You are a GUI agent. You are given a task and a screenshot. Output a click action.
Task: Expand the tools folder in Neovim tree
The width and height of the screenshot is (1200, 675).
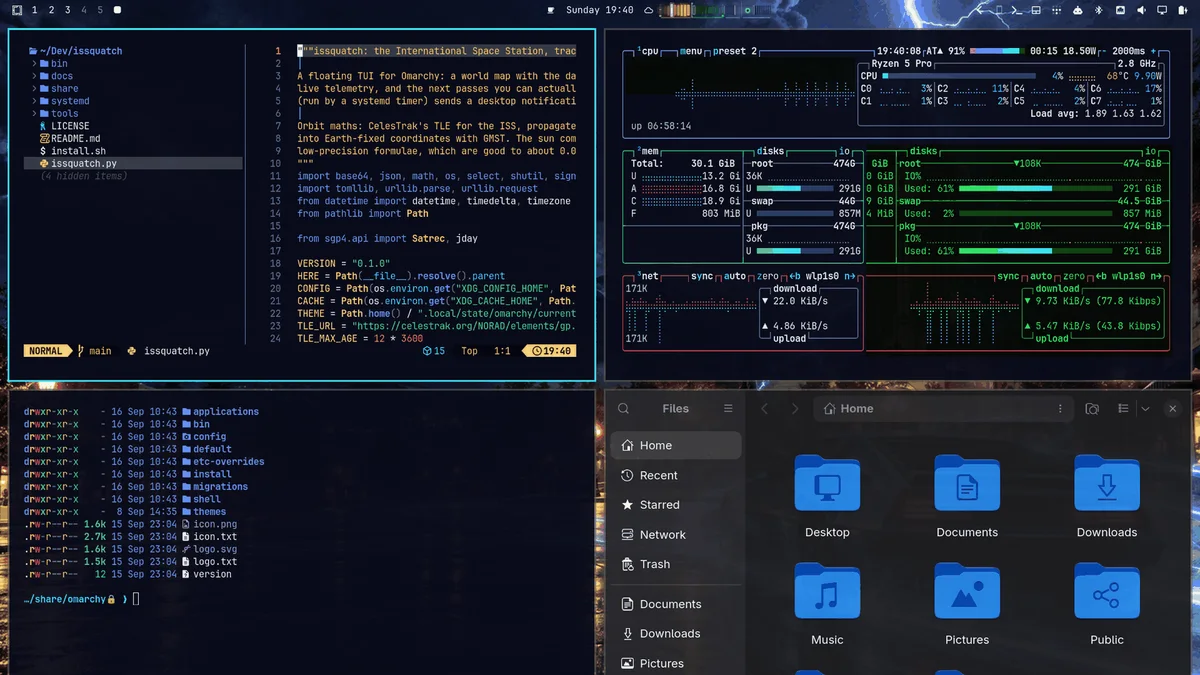point(57,113)
